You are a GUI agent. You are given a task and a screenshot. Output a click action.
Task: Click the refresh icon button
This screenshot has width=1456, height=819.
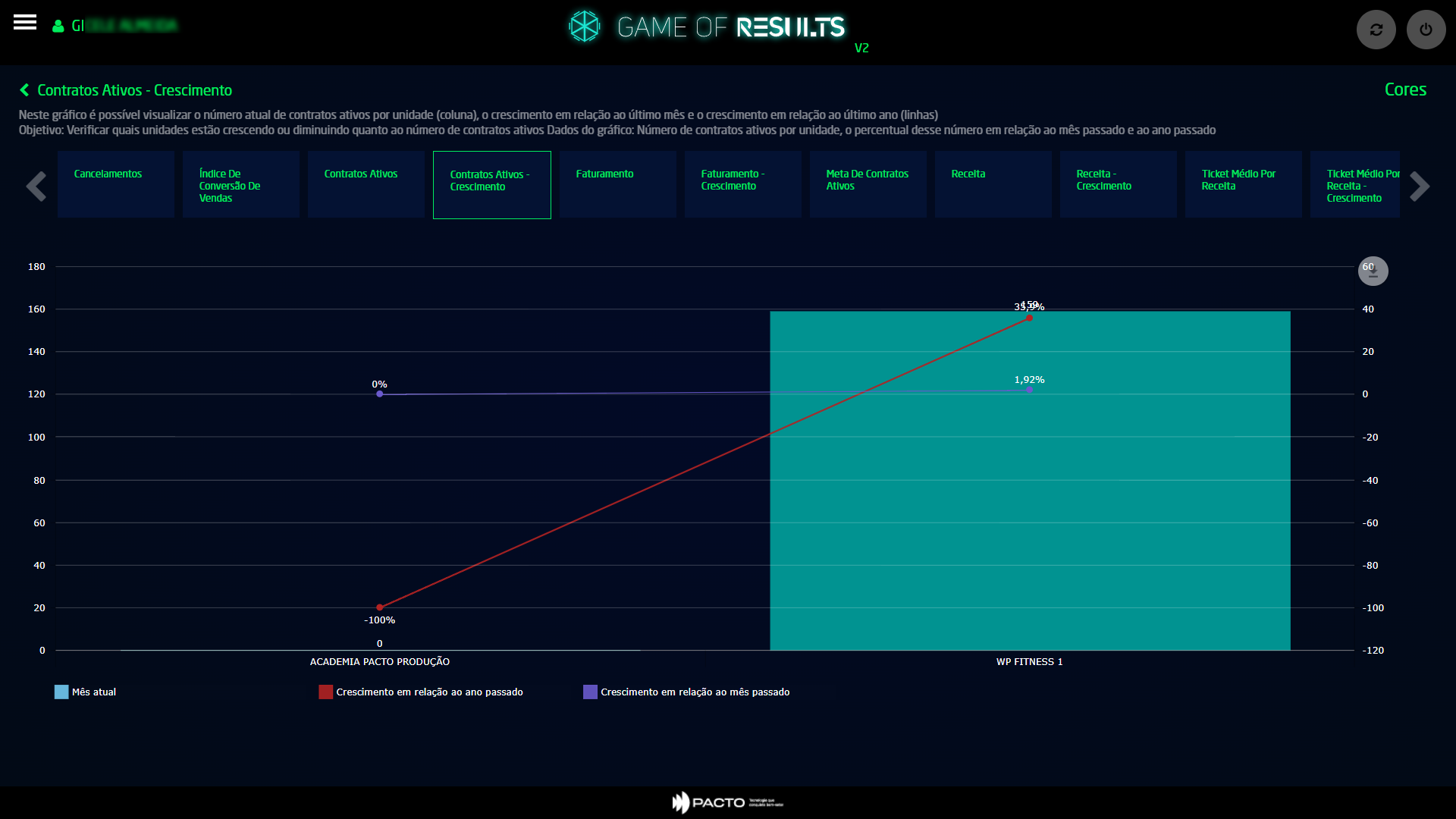pyautogui.click(x=1376, y=30)
